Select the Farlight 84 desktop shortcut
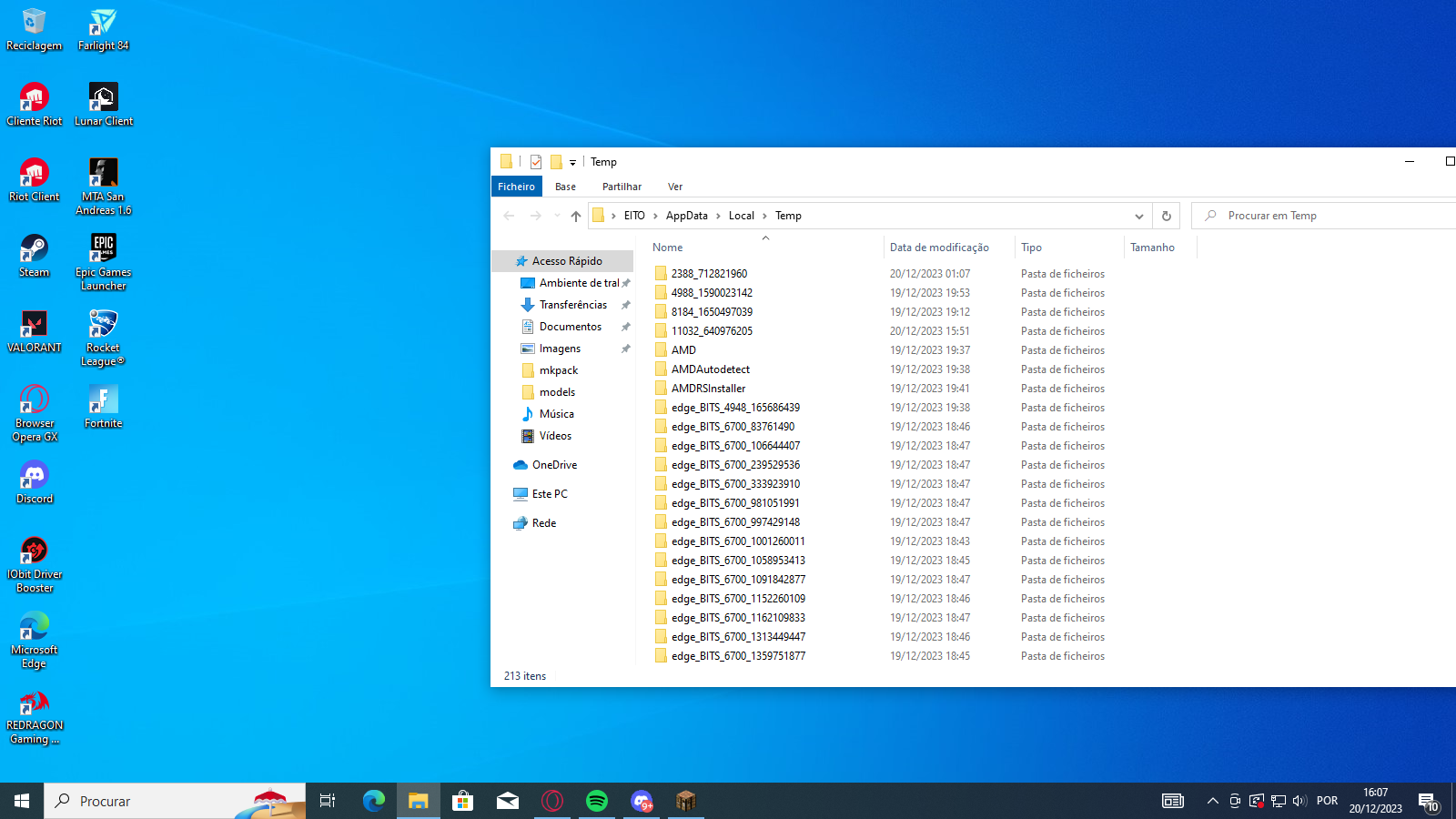This screenshot has width=1456, height=819. 103,30
